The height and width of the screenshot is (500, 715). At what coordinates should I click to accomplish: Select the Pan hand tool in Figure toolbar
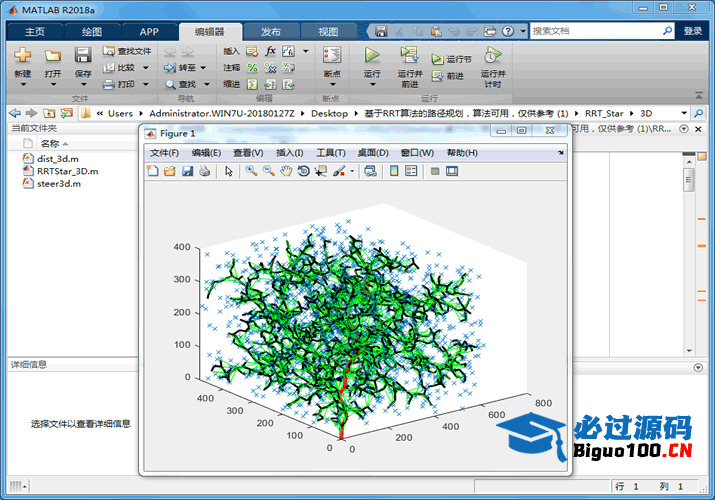pyautogui.click(x=287, y=171)
